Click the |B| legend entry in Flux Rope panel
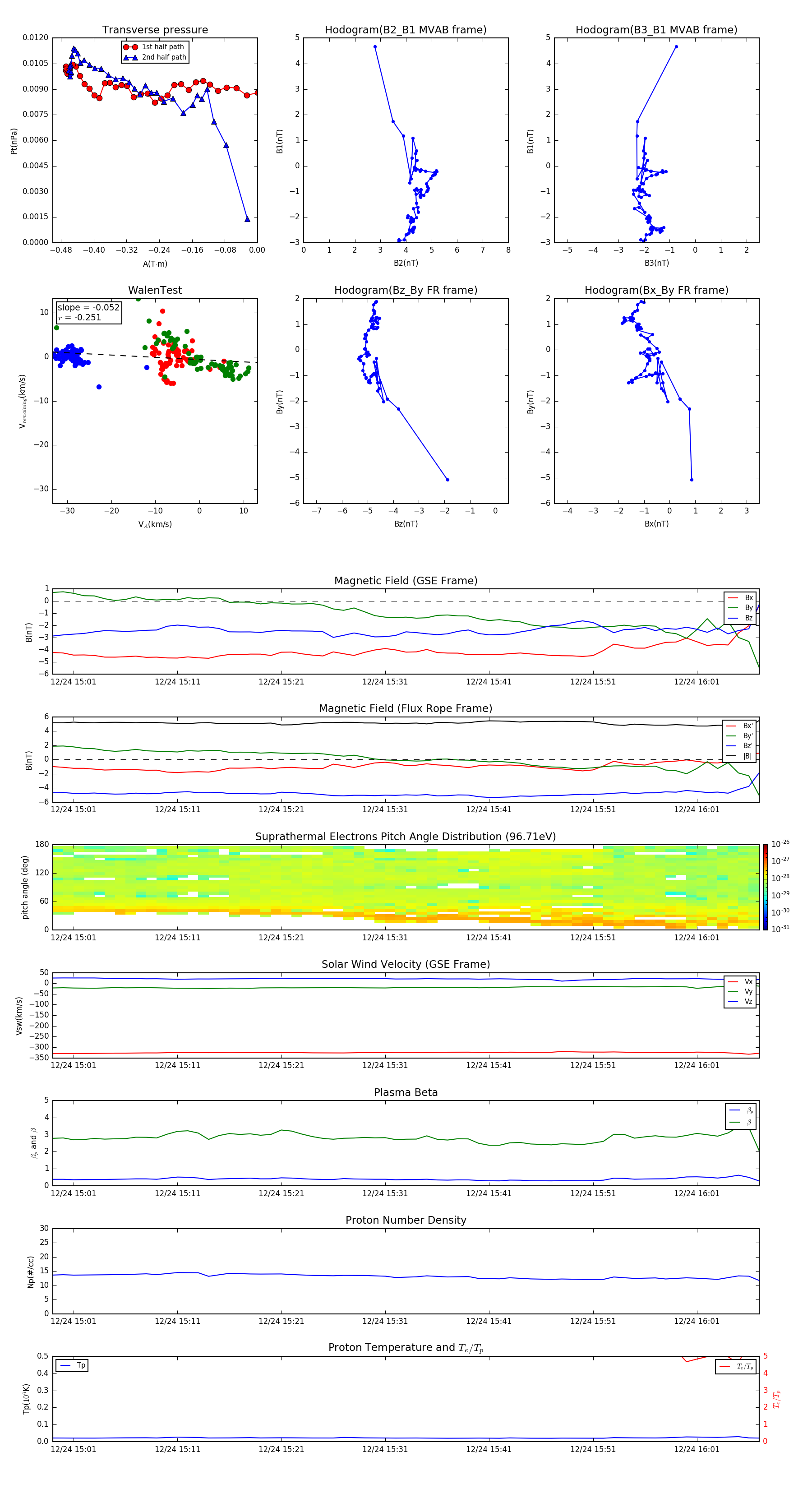Image resolution: width=812 pixels, height=1489 pixels. click(740, 757)
